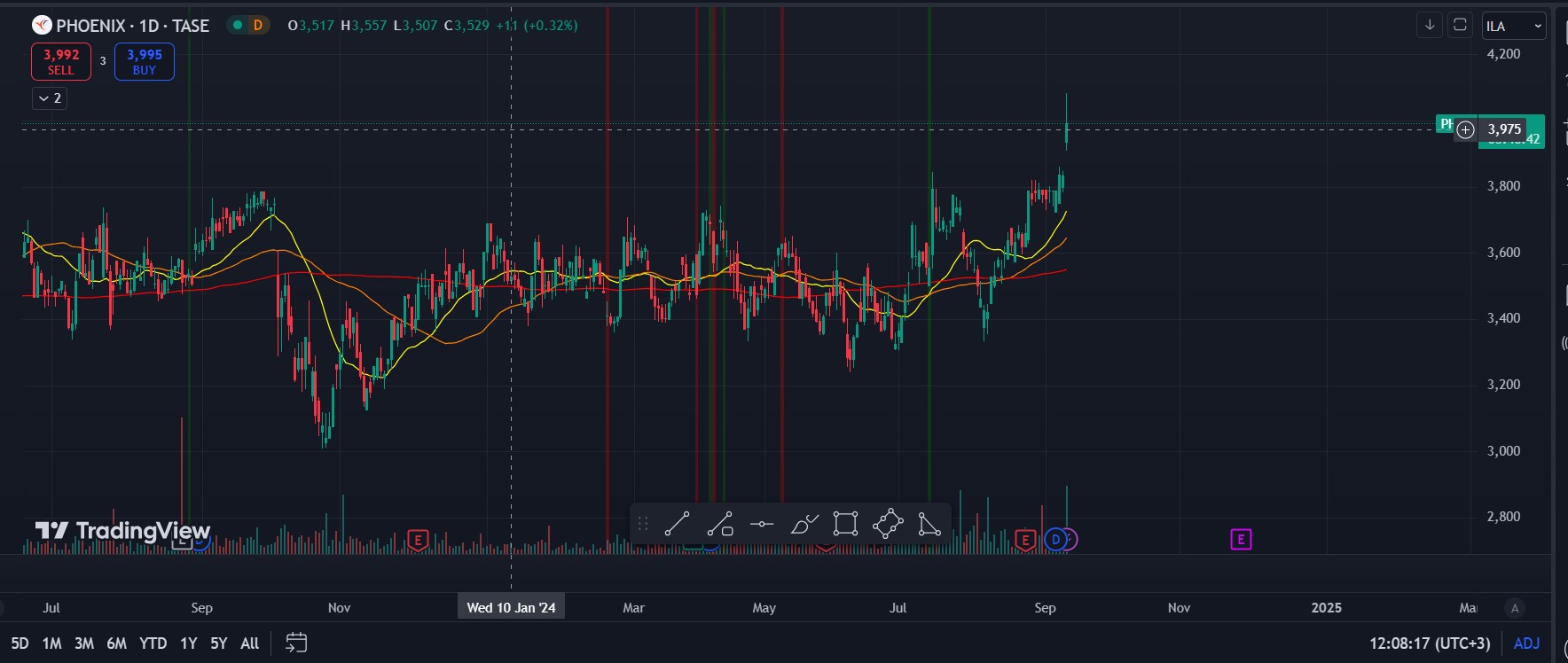
Task: Click the red earnings marker near December
Action: (x=418, y=540)
